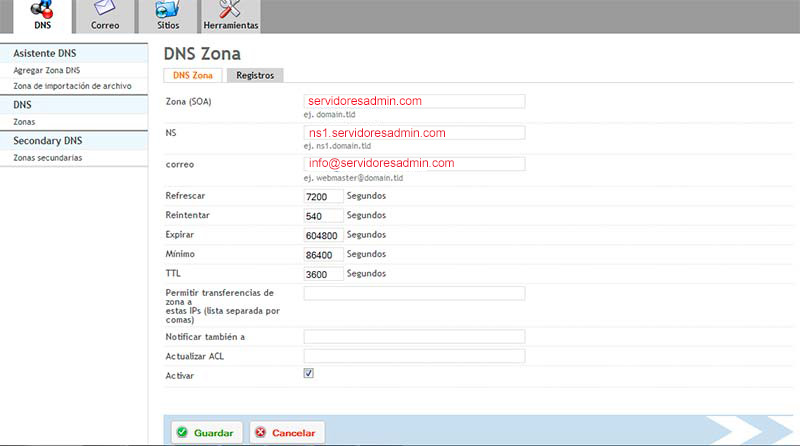Open Zona de importación de archivo

(72, 86)
